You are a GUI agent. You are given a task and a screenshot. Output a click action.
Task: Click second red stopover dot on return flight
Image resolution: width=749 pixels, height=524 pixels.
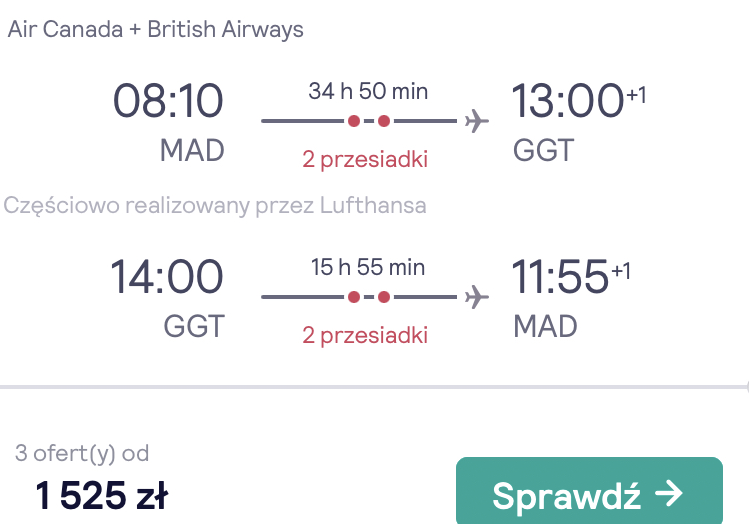pos(384,297)
